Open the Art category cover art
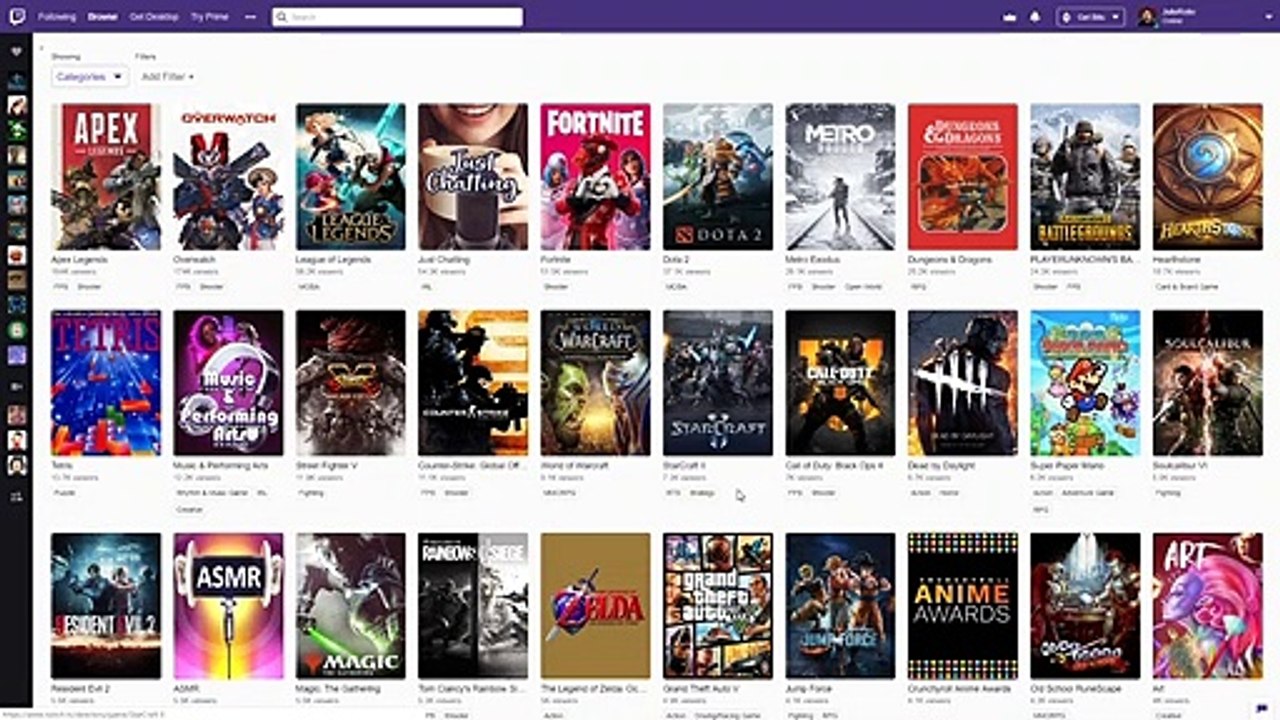1280x720 pixels. pos(1208,606)
